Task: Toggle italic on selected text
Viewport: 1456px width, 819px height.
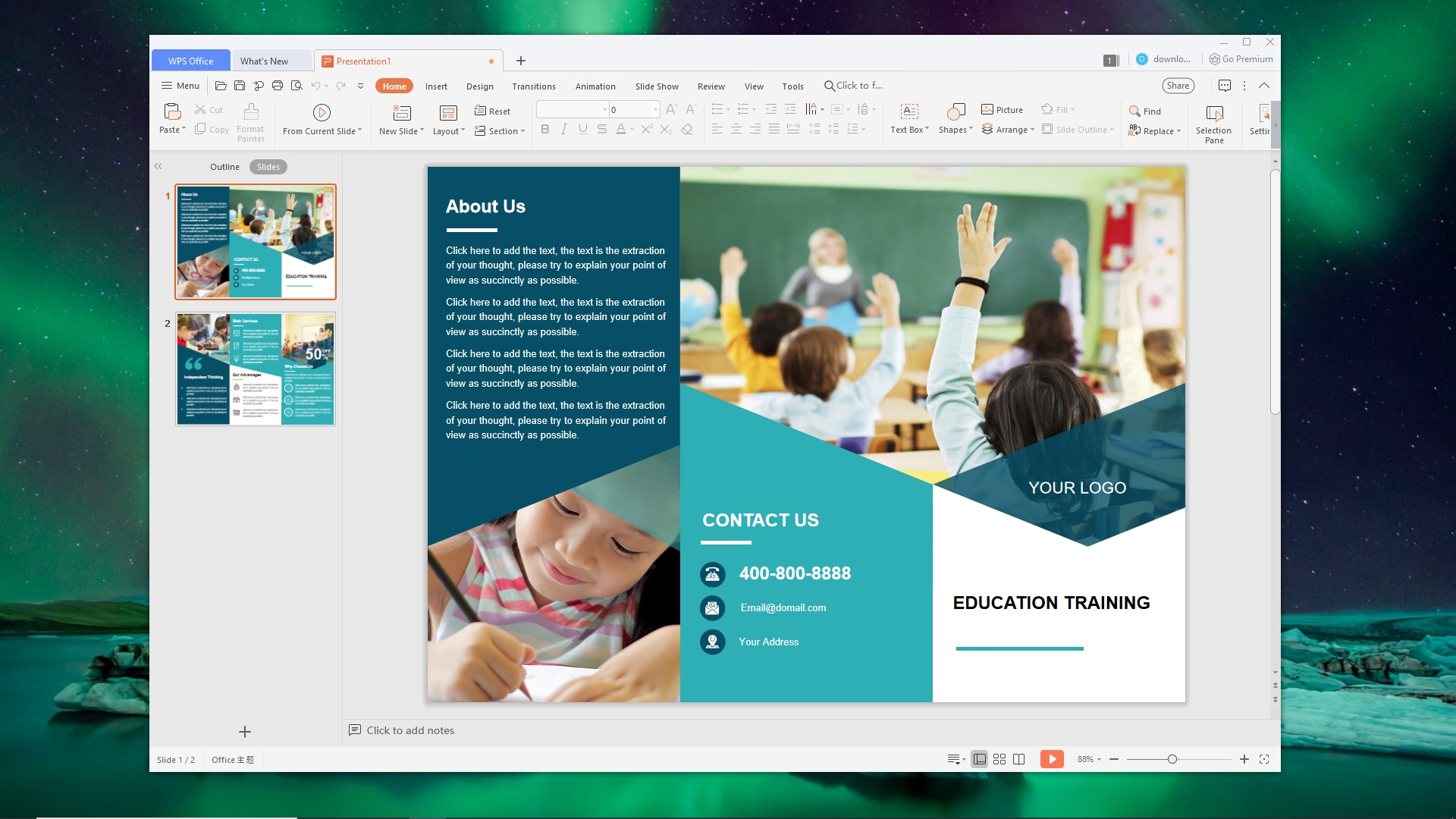Action: click(563, 129)
